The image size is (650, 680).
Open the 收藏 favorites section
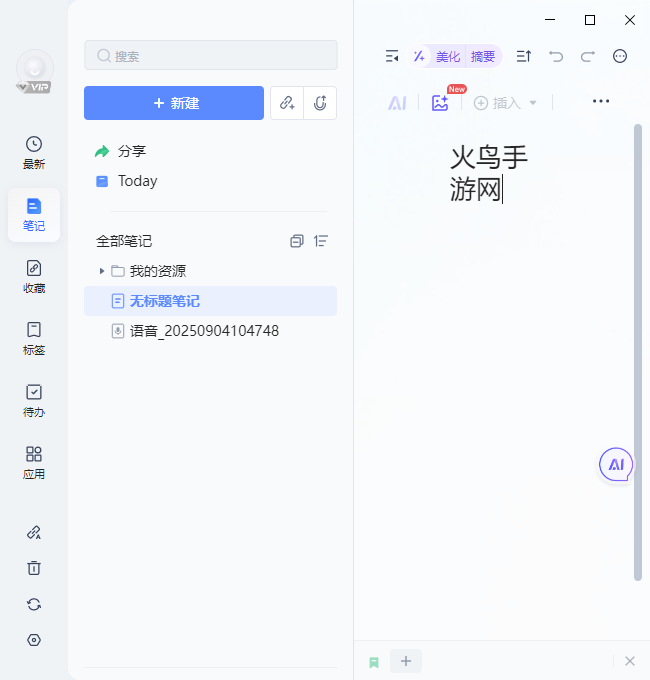pos(34,277)
